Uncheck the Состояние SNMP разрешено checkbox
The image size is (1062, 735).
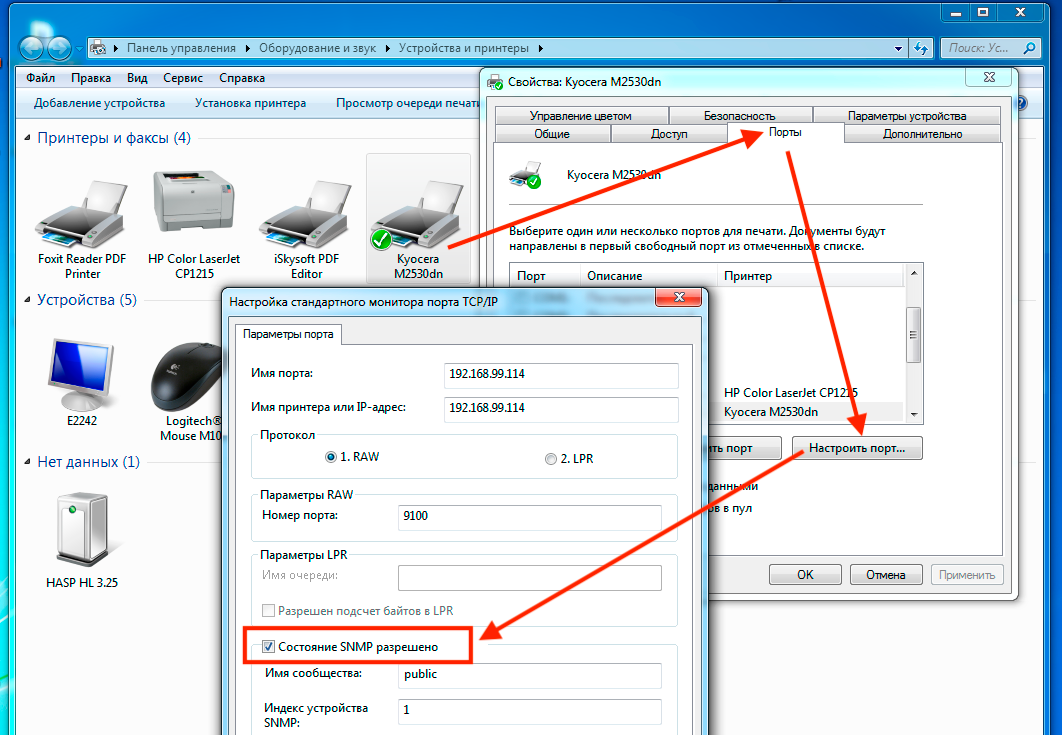268,645
